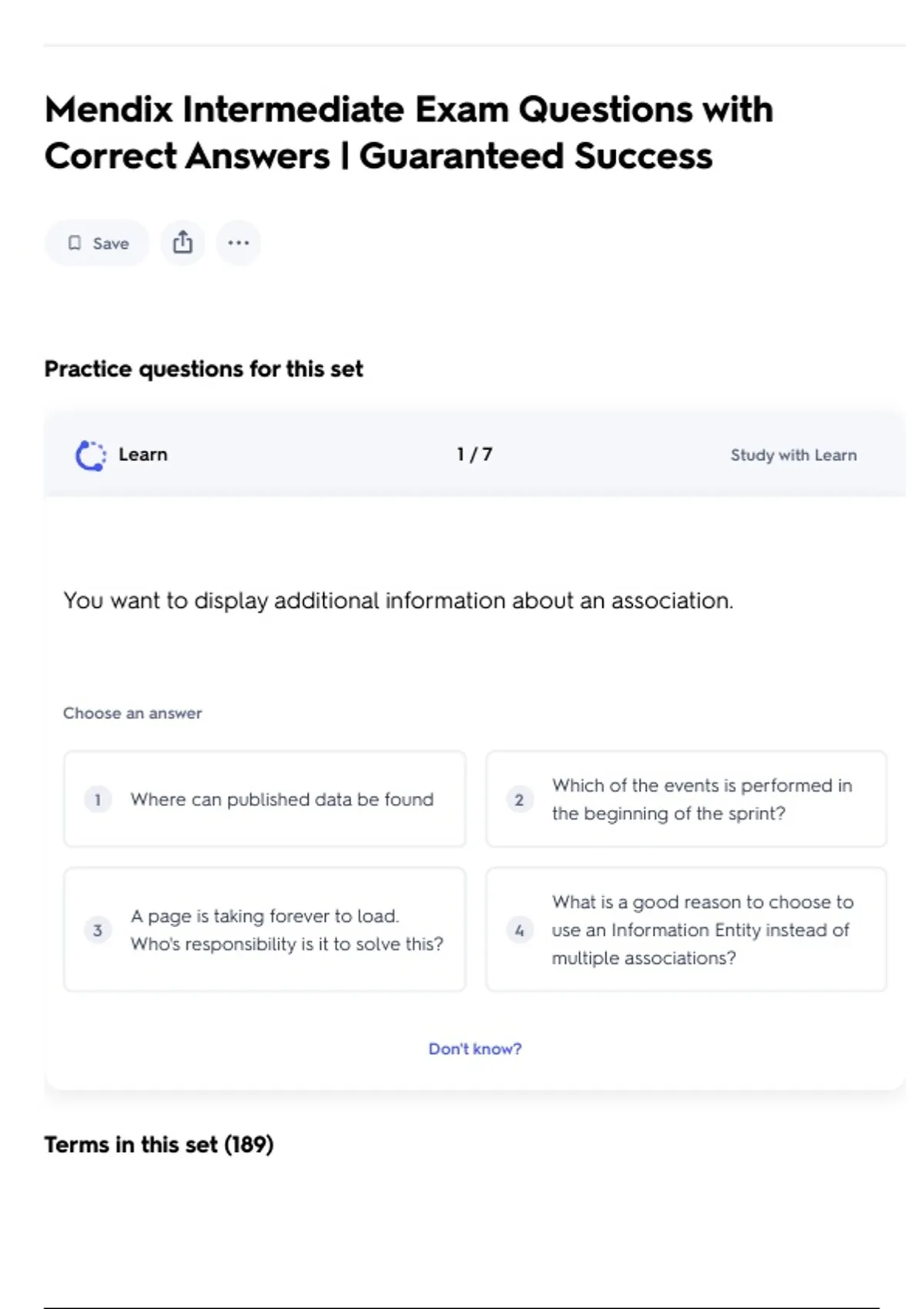Click the number 1 badge on first answer

pos(98,799)
